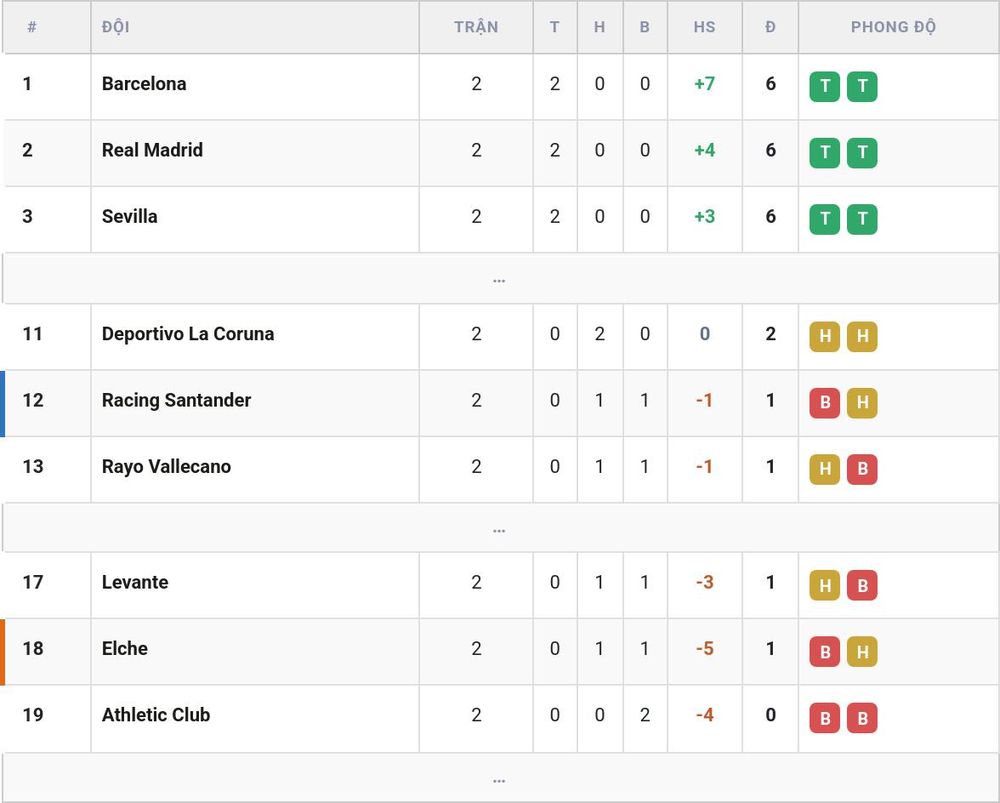
Task: Open the Barcelona team link
Action: 144,84
